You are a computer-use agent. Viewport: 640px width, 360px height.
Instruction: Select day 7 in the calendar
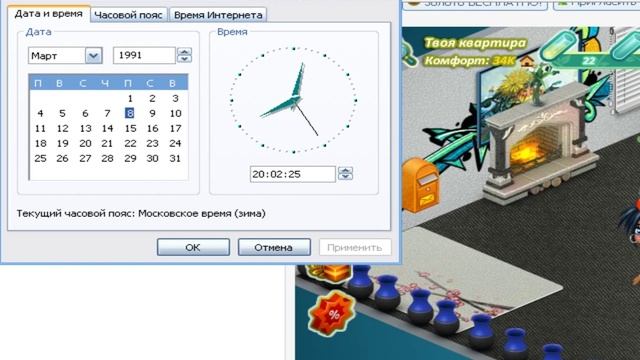(107, 113)
